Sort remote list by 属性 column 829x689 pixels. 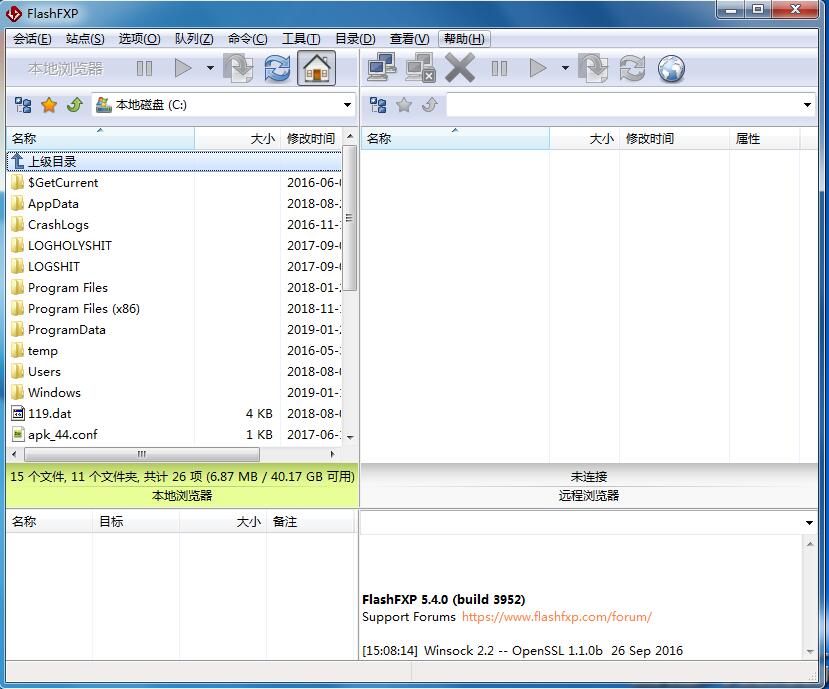(x=764, y=139)
